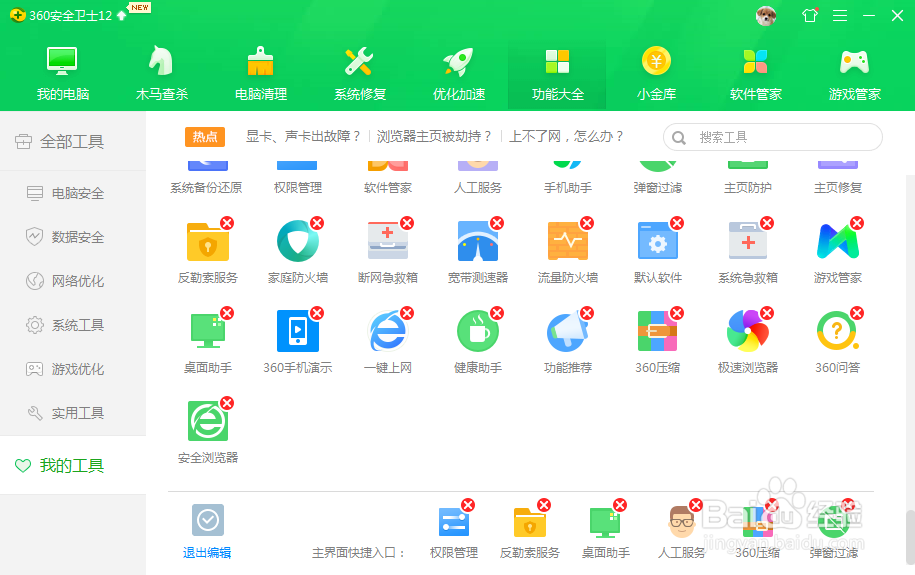Open the 权限管理 shortcut in quick entry bar
The width and height of the screenshot is (915, 575).
(x=453, y=521)
